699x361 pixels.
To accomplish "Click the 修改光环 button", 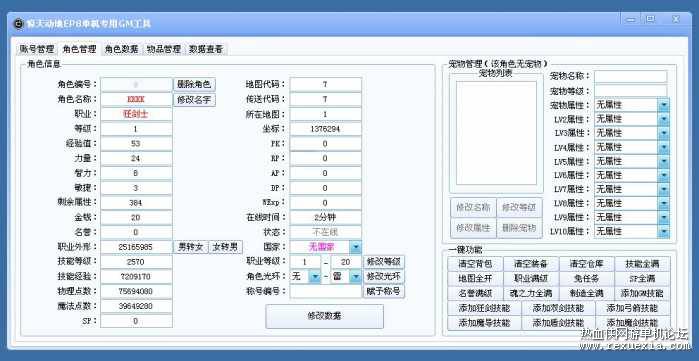I will pyautogui.click(x=384, y=276).
